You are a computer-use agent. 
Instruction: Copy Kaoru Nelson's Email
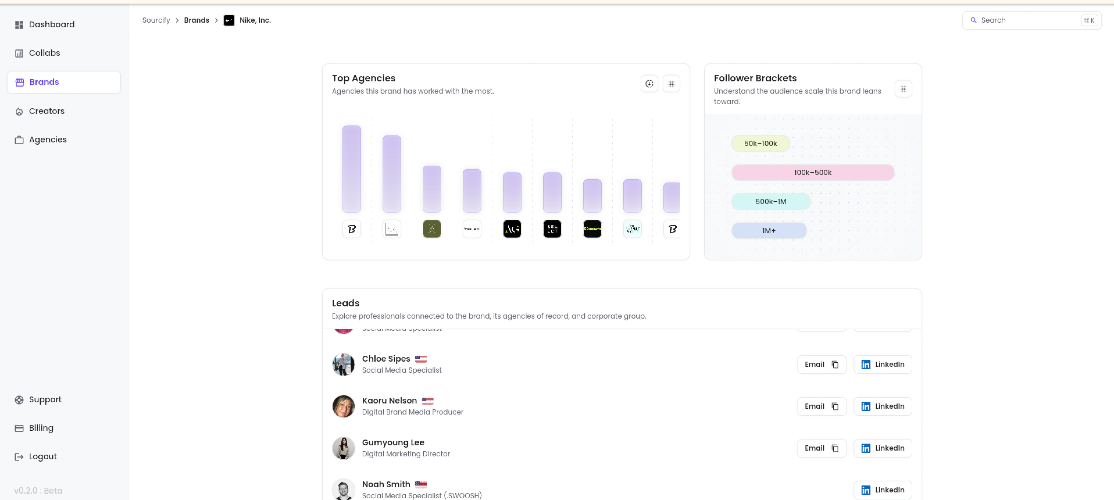[821, 406]
